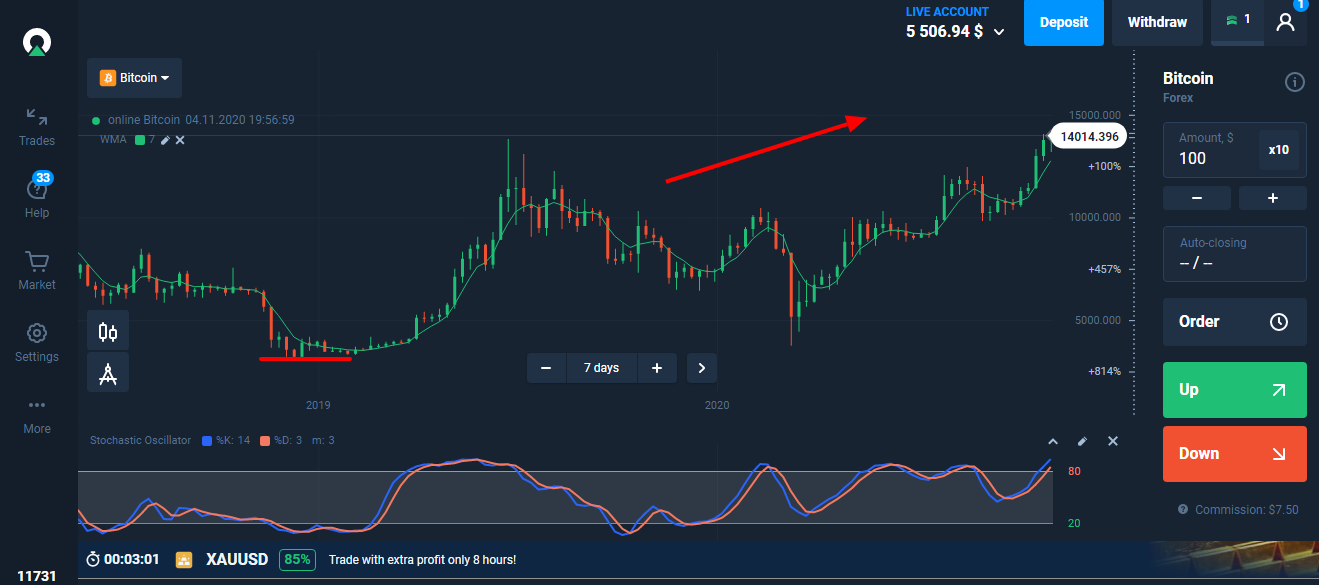Remove the WMA indicator
The height and width of the screenshot is (585, 1319).
180,140
